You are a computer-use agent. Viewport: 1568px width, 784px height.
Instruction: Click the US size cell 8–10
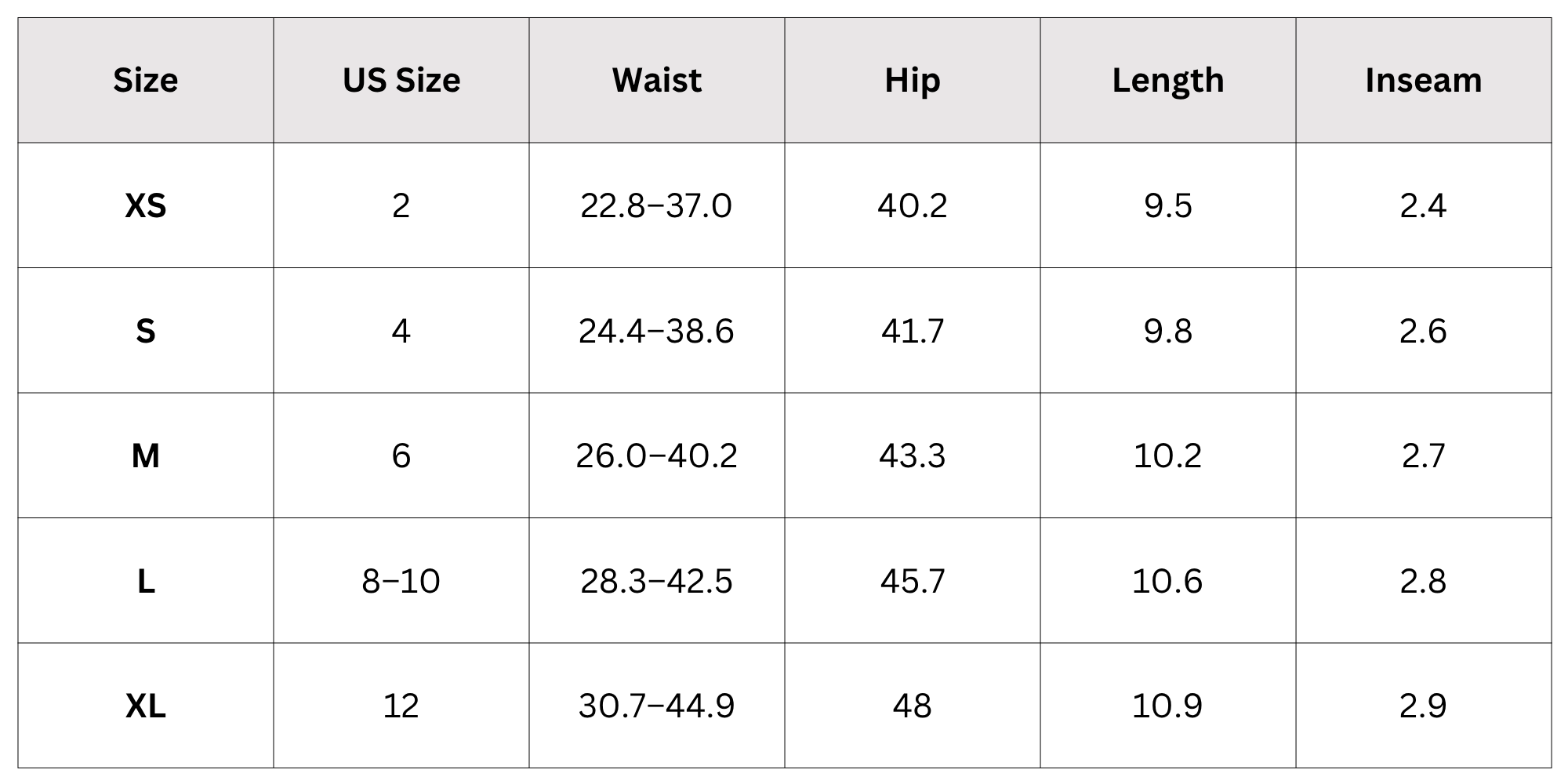(x=401, y=581)
